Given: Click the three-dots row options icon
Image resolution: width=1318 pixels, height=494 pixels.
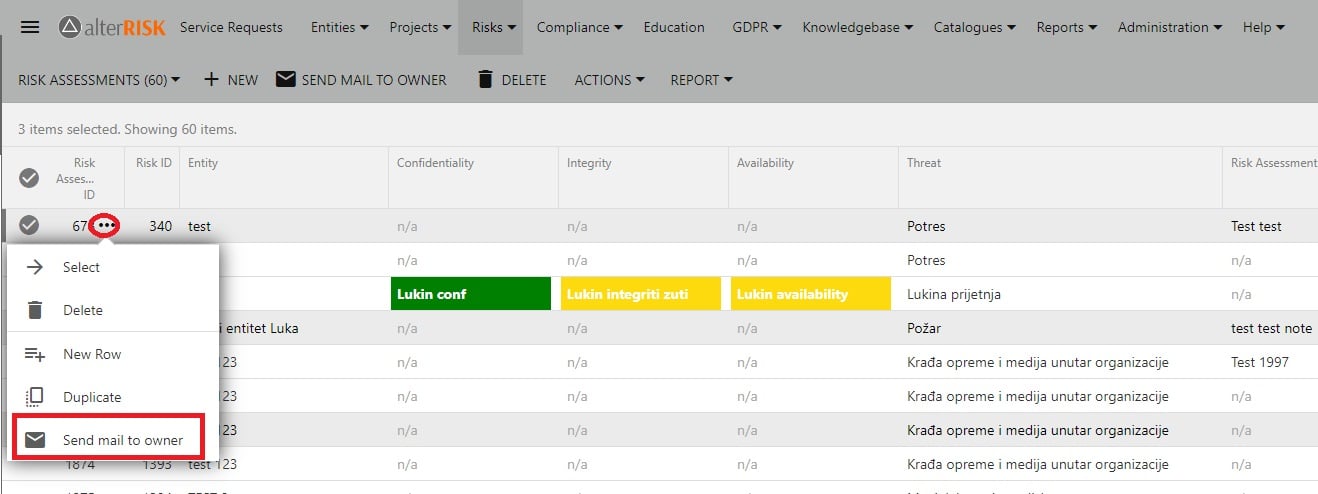Looking at the screenshot, I should tap(104, 226).
